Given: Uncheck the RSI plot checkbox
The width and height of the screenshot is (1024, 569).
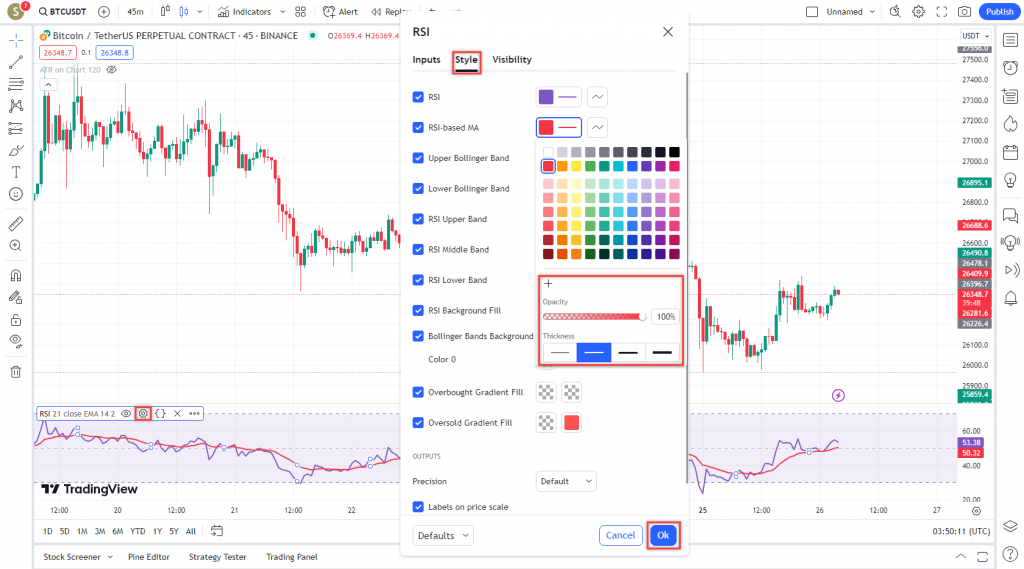Looking at the screenshot, I should point(418,97).
